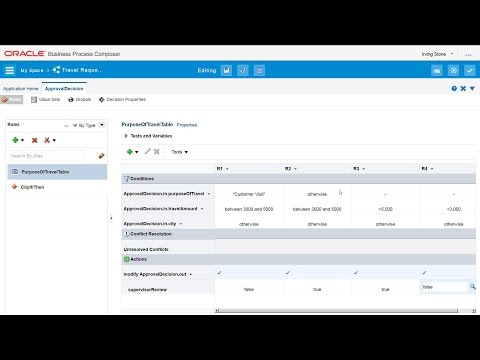Click the R4 supervisorReview input containing false
Image resolution: width=480 pixels, height=360 pixels.
tap(444, 287)
